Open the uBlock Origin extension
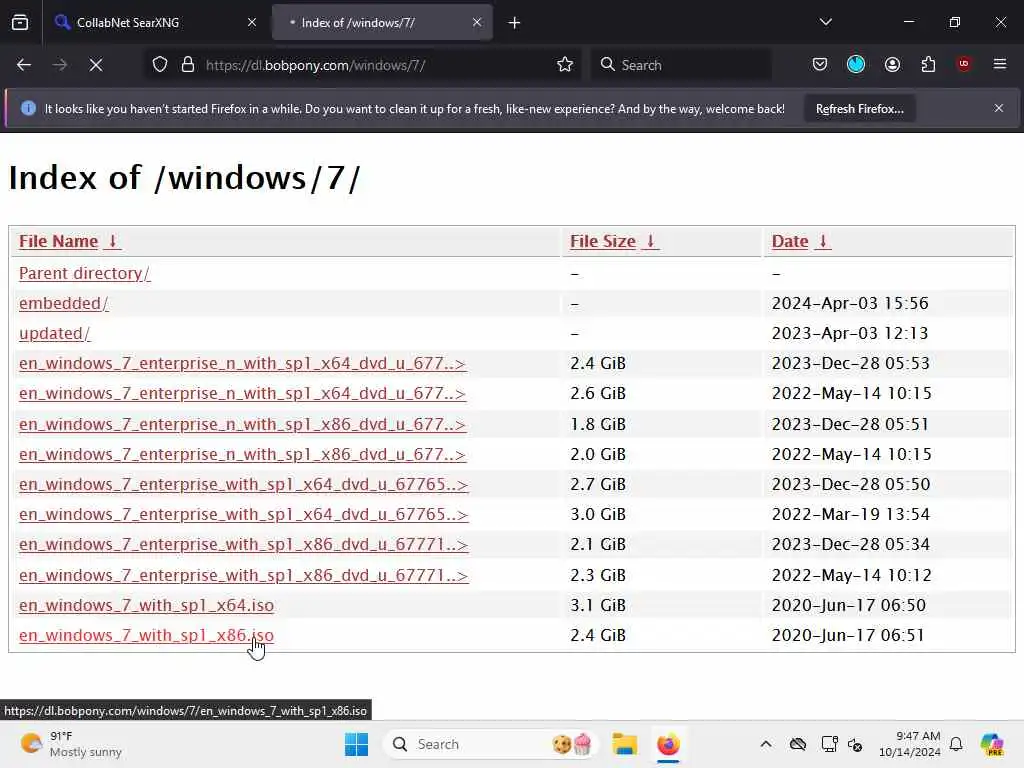The width and height of the screenshot is (1024, 768). point(964,64)
